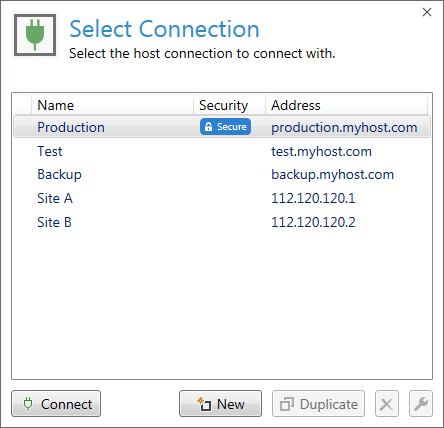Connect to the selected host
This screenshot has width=444, height=428.
(56, 404)
